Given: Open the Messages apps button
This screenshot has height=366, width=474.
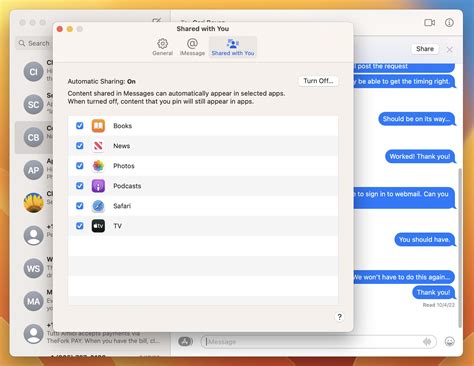Looking at the screenshot, I should (x=186, y=341).
